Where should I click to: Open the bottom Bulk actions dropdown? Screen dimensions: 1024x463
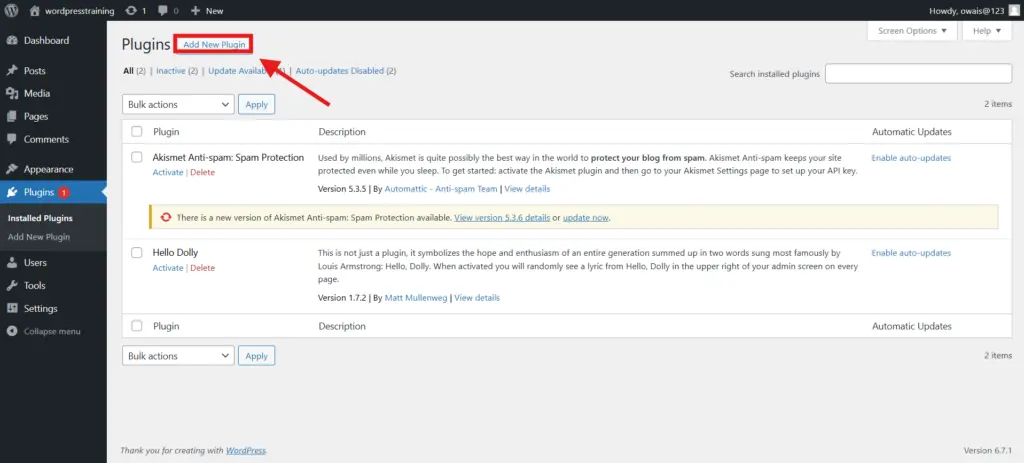(x=178, y=356)
